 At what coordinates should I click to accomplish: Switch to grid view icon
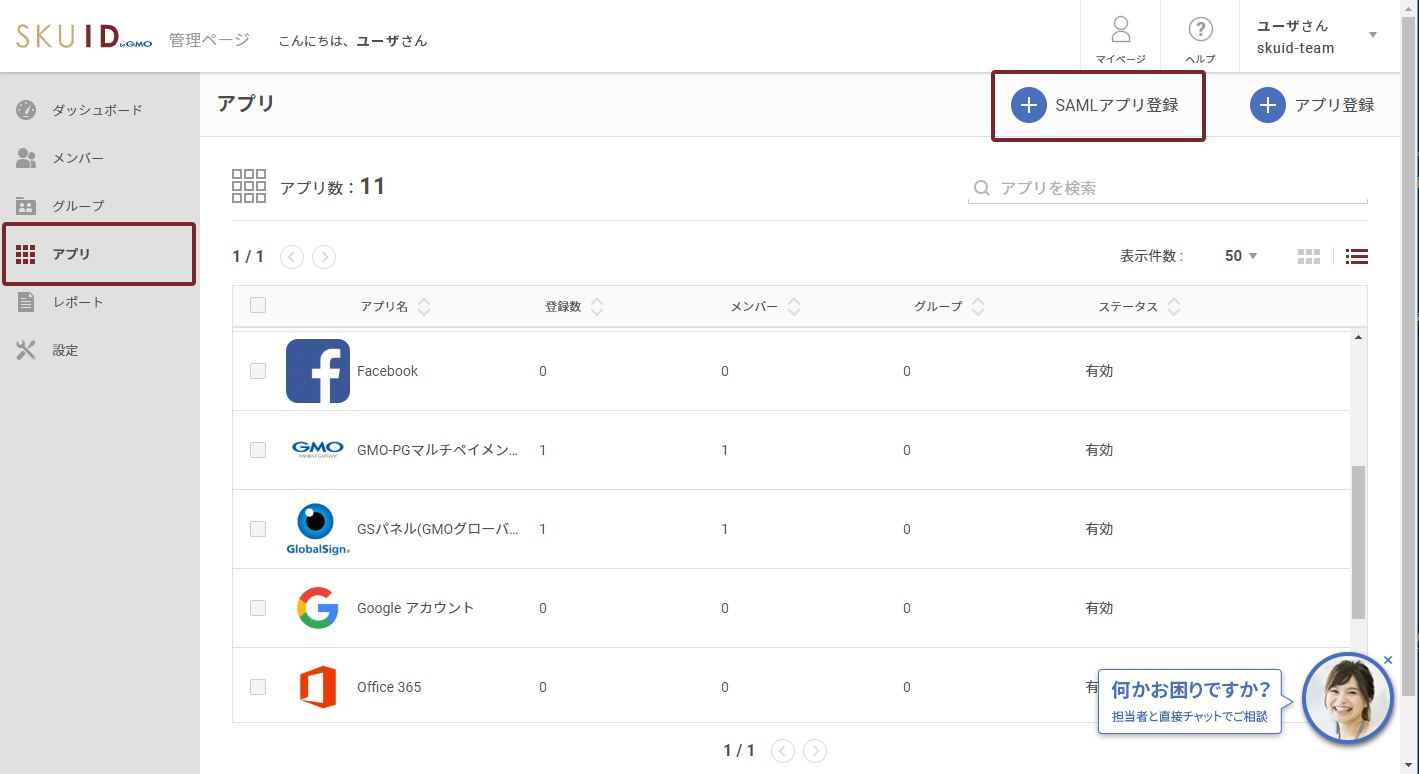tap(1309, 256)
